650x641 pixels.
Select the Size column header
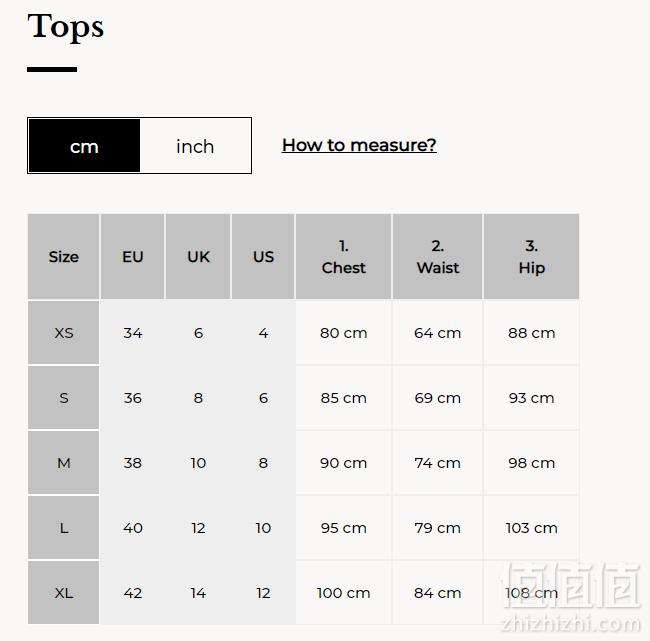pos(63,257)
